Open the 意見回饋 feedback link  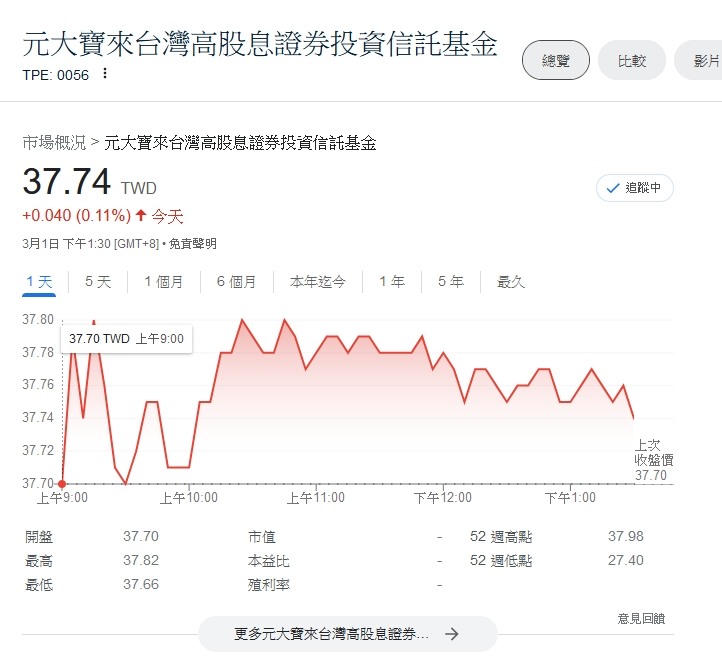pos(641,618)
